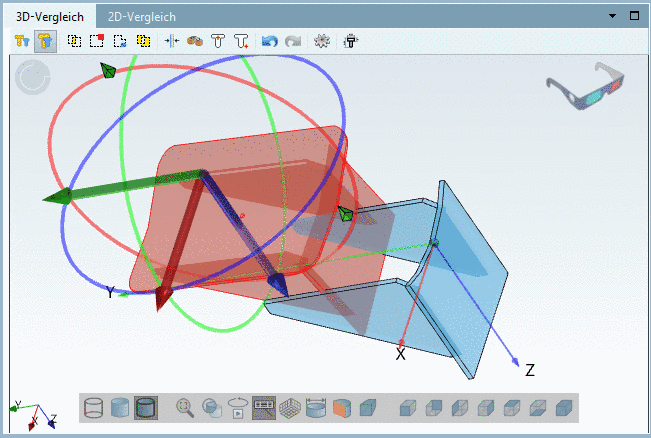Click the coordinate axis triad in bottom-left corner

[33, 415]
